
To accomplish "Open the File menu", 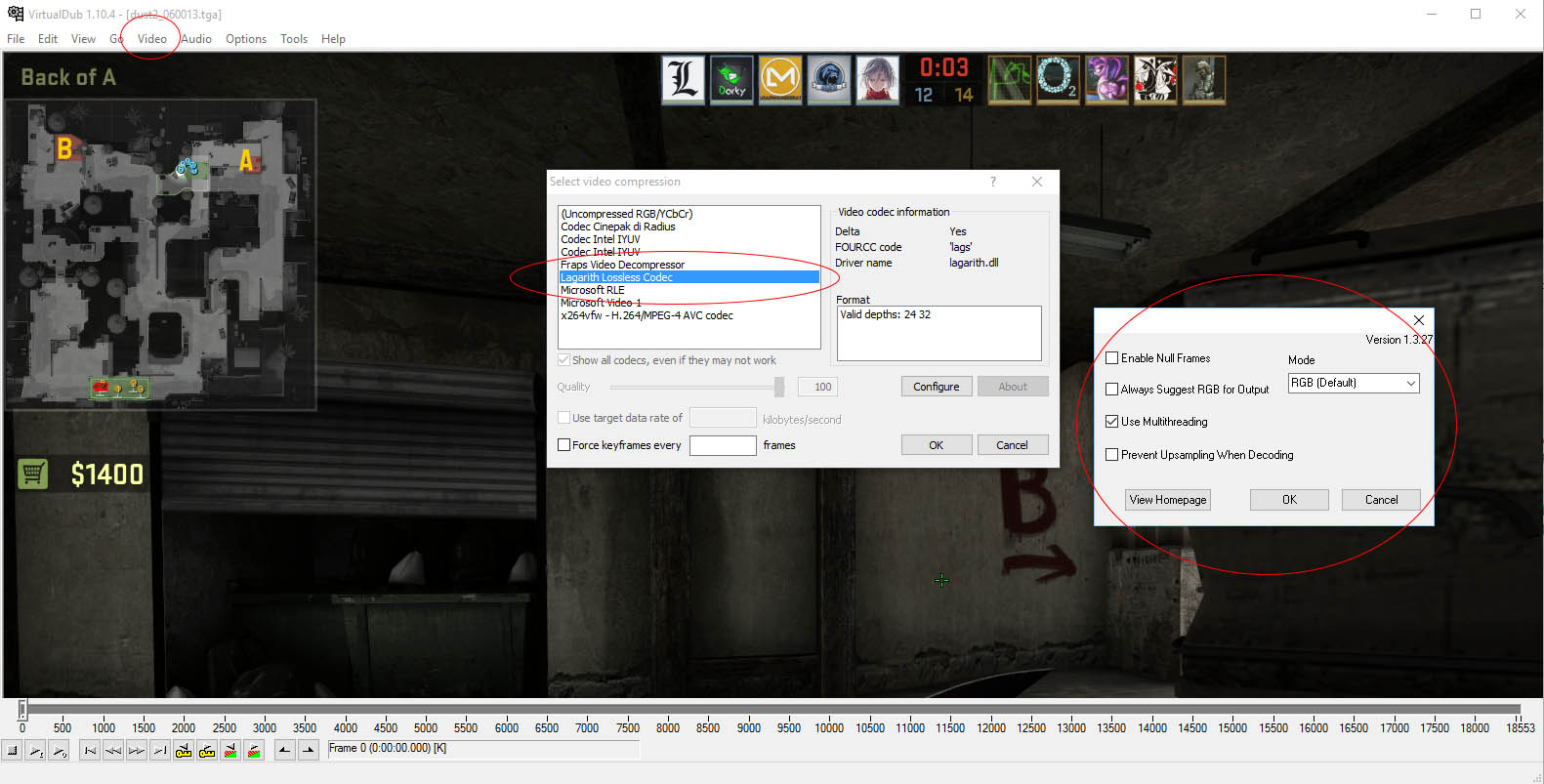I will tap(16, 39).
